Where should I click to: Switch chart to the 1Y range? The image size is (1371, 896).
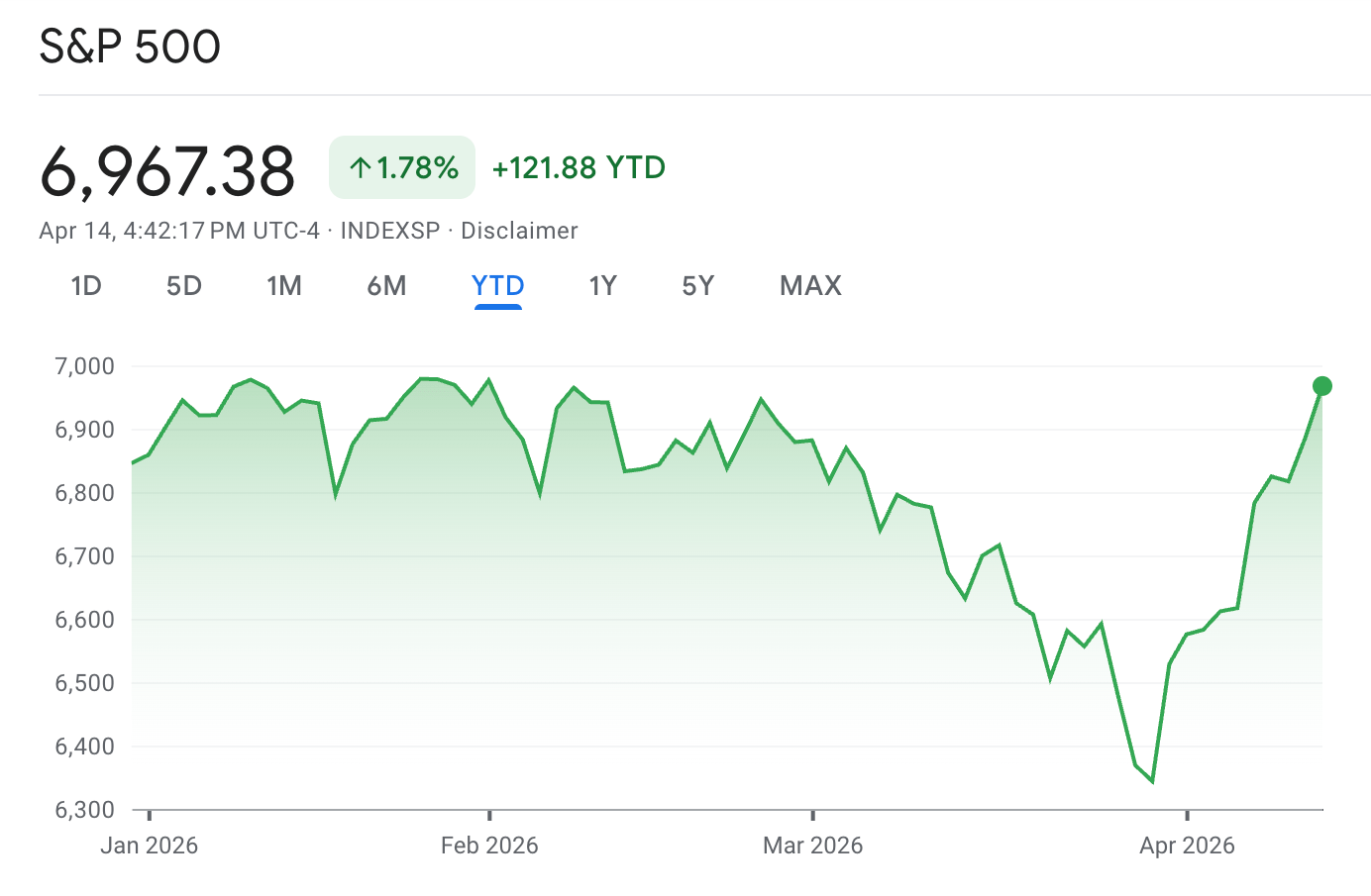pos(602,286)
